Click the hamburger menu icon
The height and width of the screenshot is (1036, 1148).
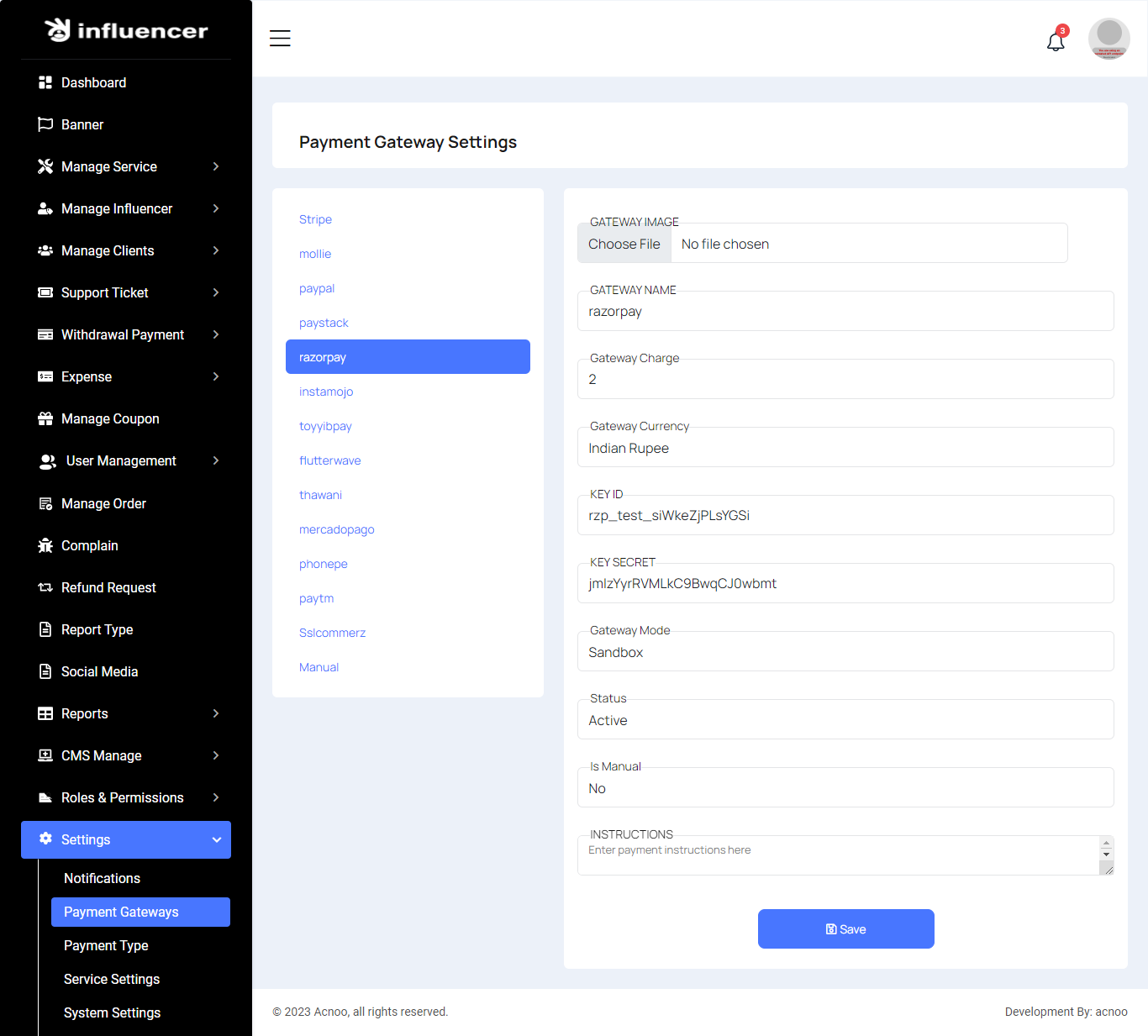click(280, 39)
